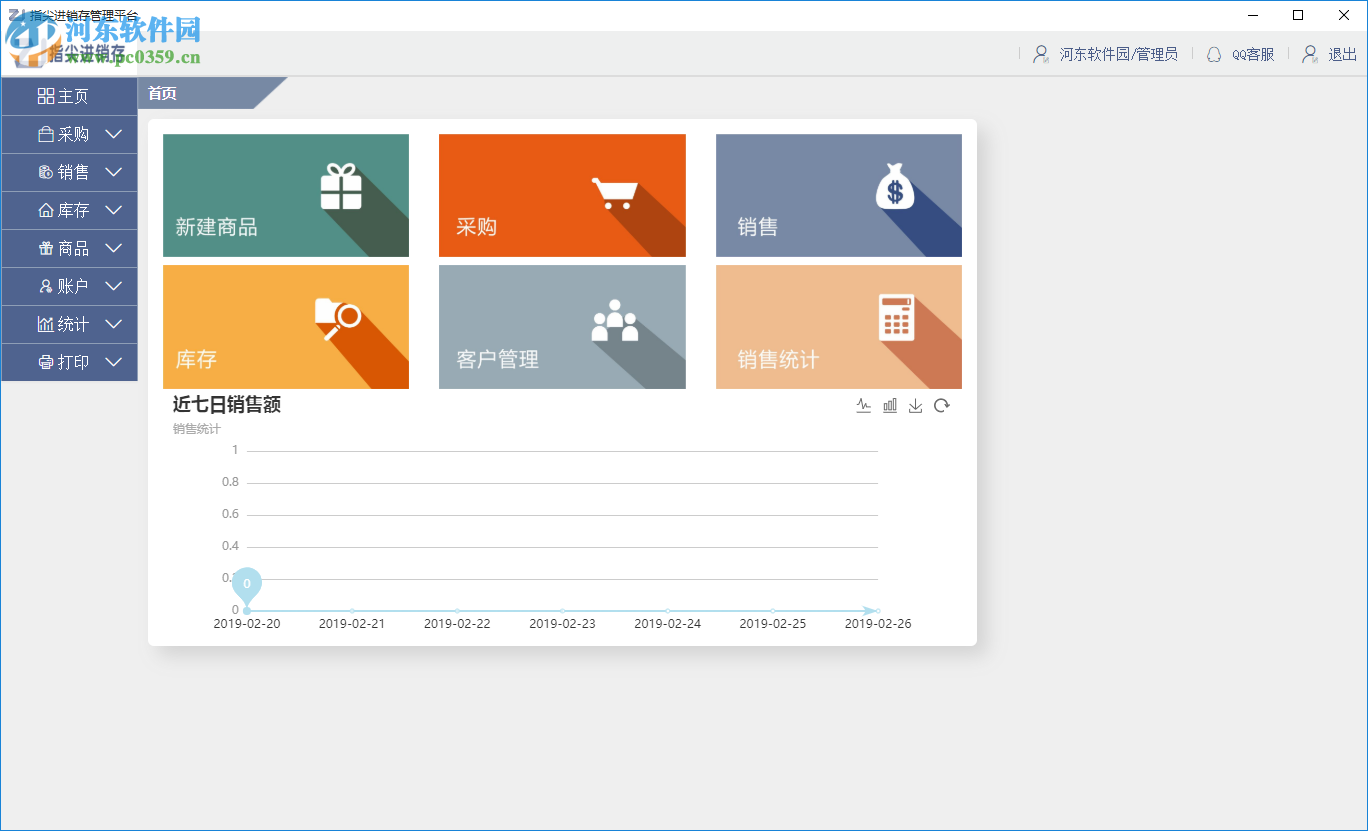The height and width of the screenshot is (831, 1368).
Task: Click the 2019-02-21 data point on the chart
Action: coord(352,610)
